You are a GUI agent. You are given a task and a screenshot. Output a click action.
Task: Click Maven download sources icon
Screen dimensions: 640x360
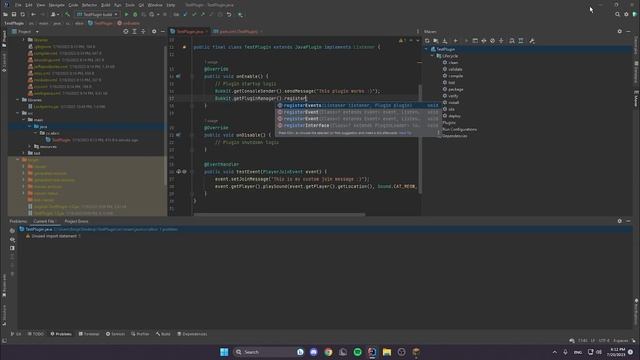tap(445, 41)
